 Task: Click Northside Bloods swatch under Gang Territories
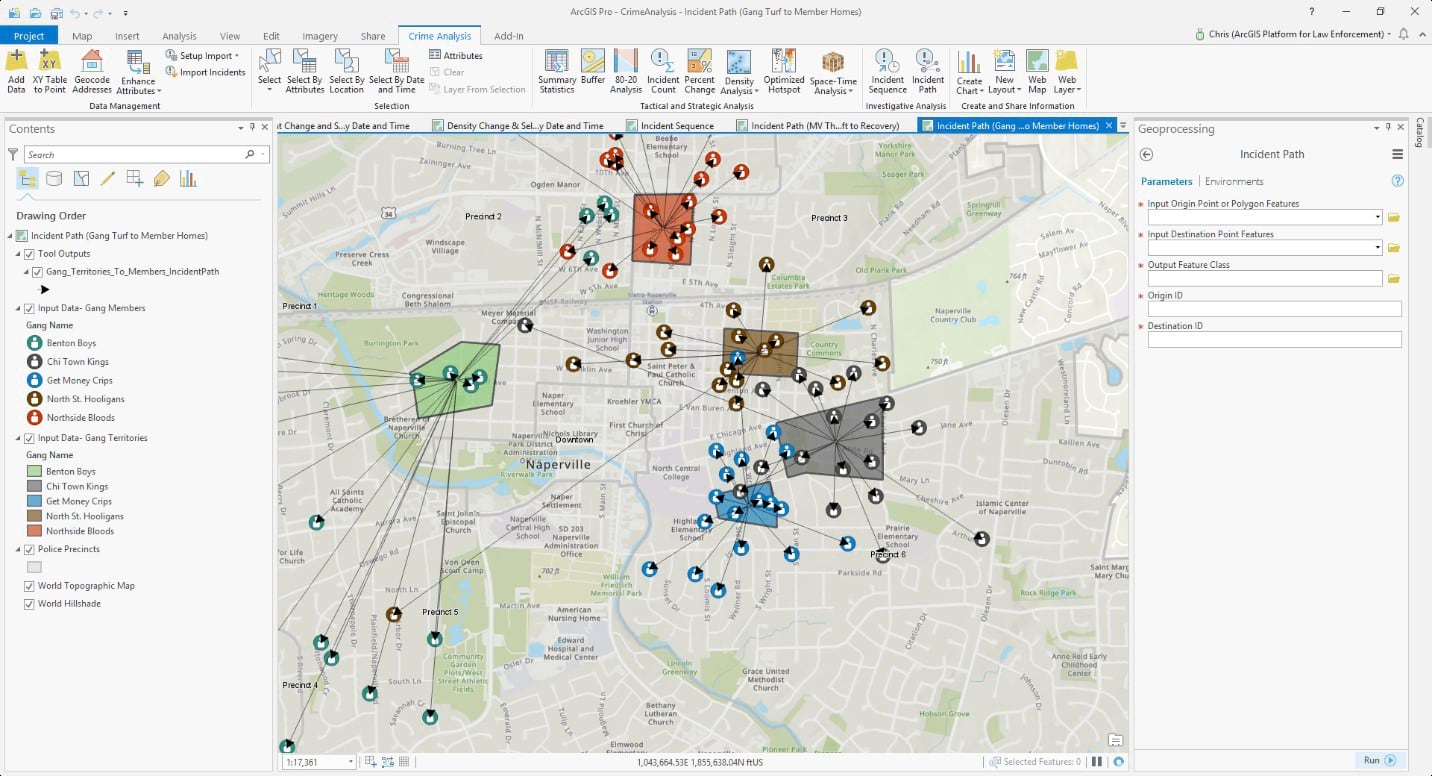(x=34, y=531)
